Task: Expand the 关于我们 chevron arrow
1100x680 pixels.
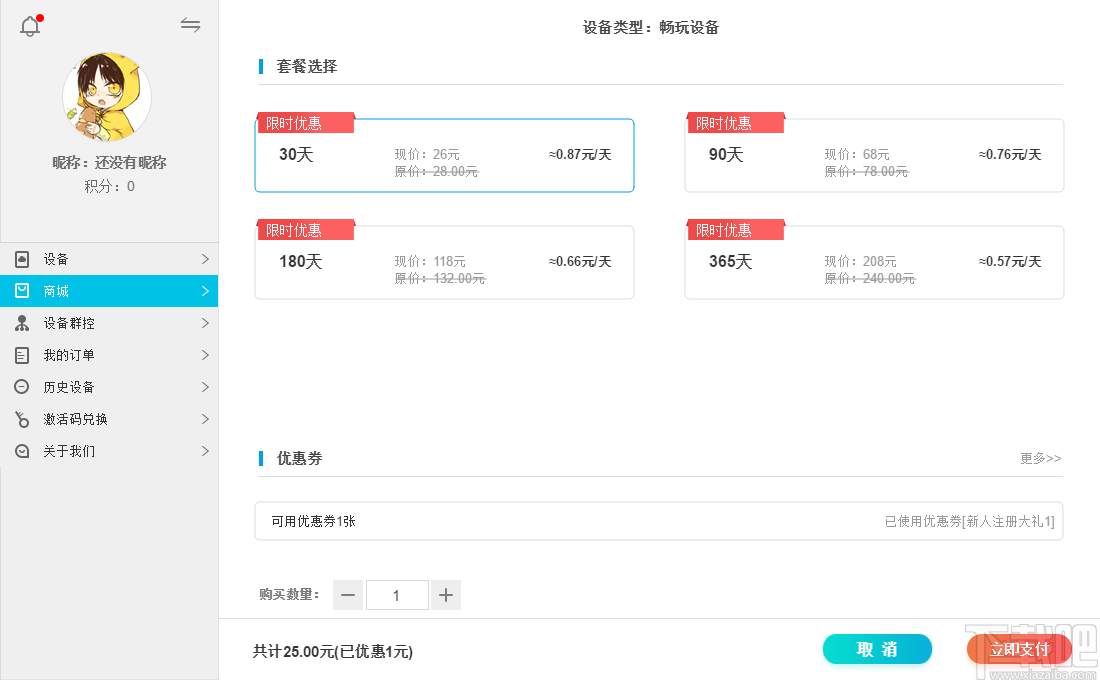Action: (205, 451)
